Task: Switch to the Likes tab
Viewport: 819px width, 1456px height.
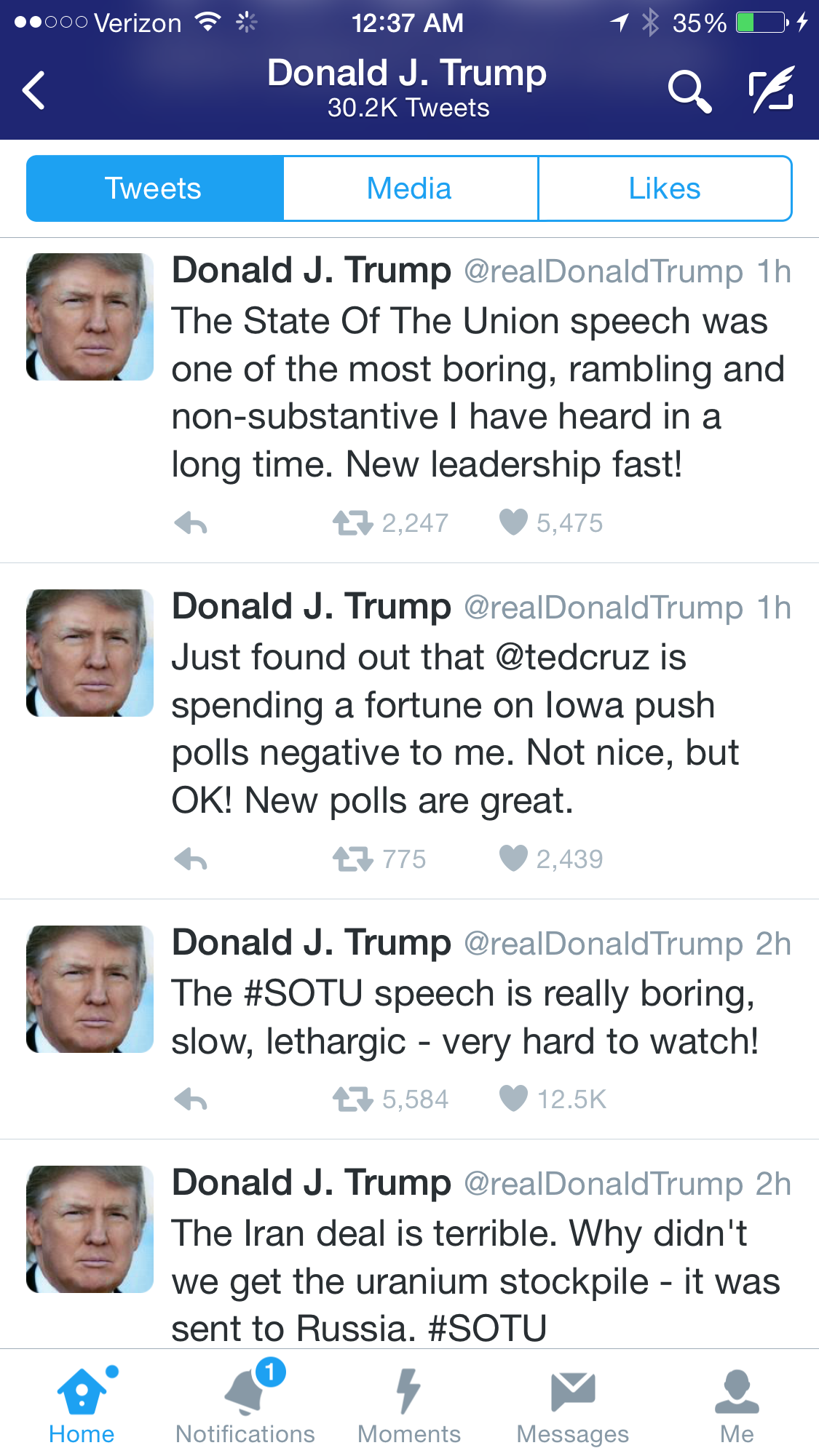Action: [x=664, y=188]
